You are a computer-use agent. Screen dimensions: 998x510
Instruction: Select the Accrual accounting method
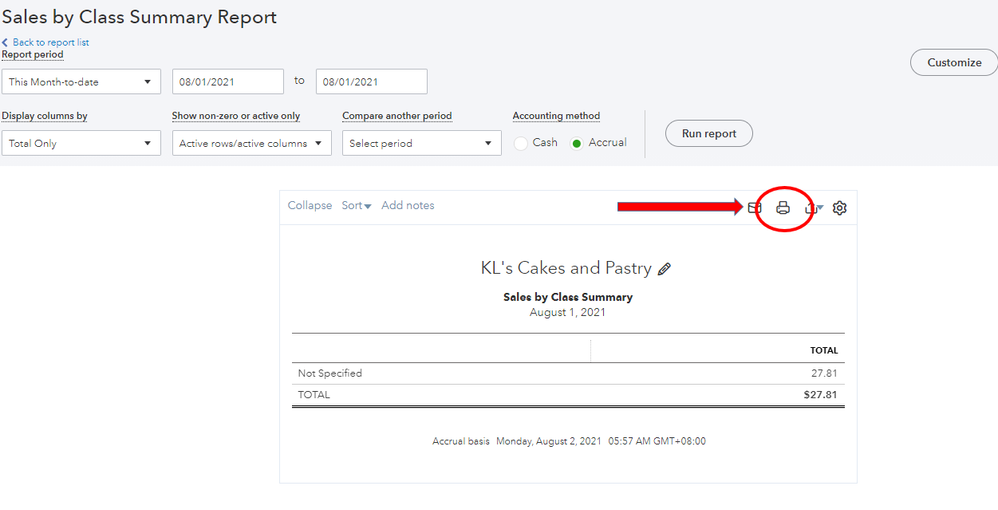(577, 143)
